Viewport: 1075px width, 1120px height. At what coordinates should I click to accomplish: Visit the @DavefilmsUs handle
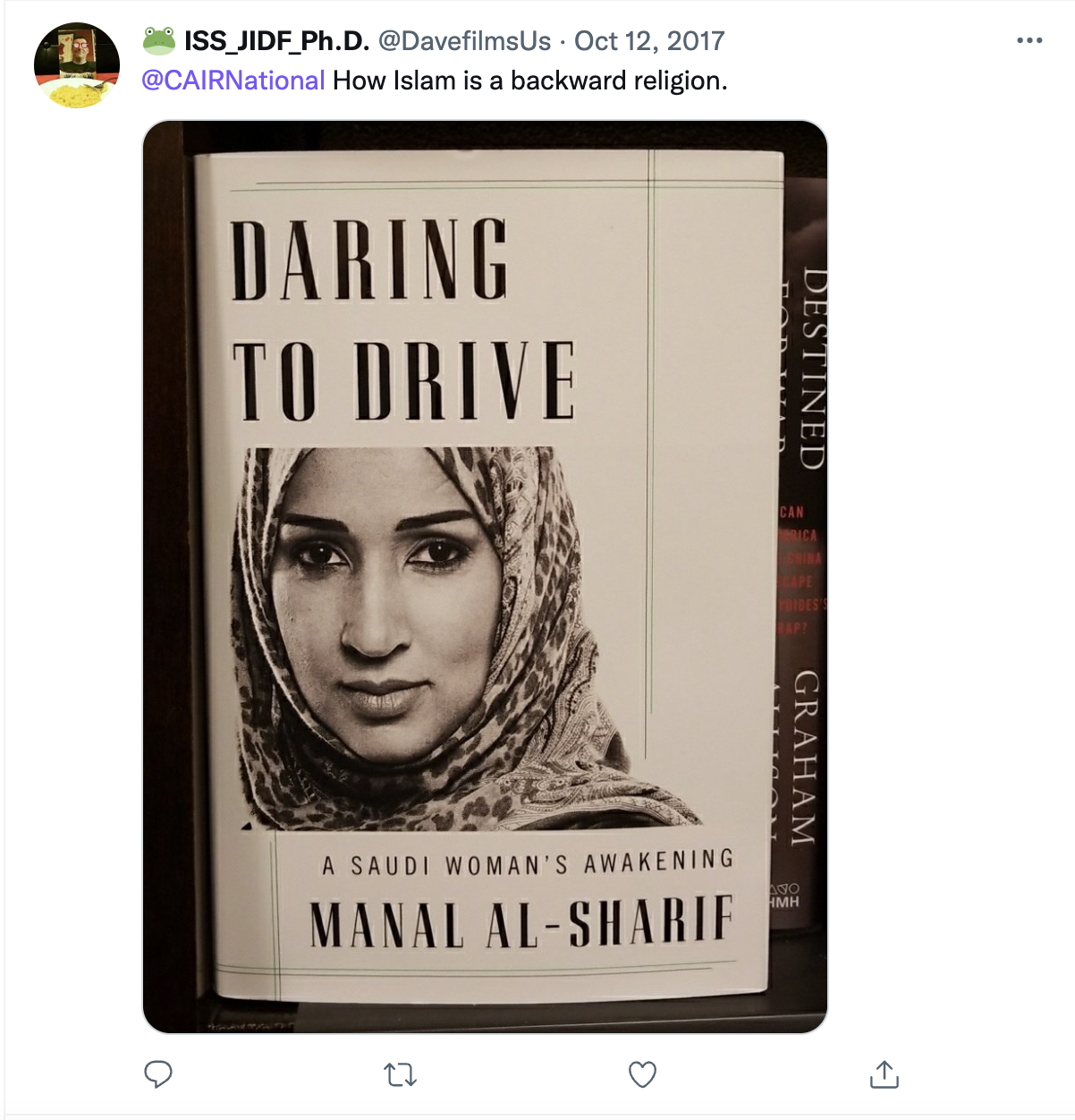(x=464, y=41)
